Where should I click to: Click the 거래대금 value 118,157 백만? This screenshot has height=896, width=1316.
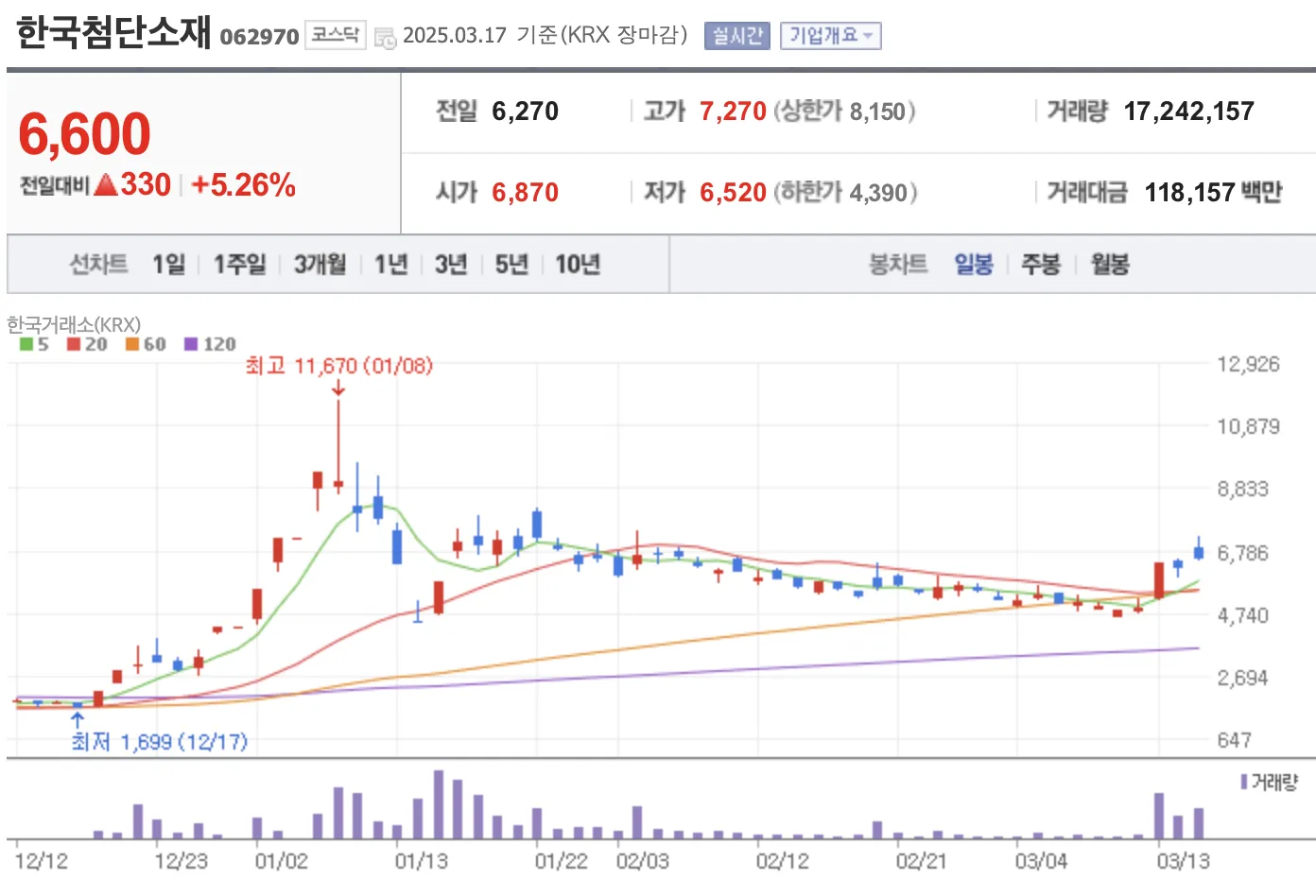click(1213, 193)
